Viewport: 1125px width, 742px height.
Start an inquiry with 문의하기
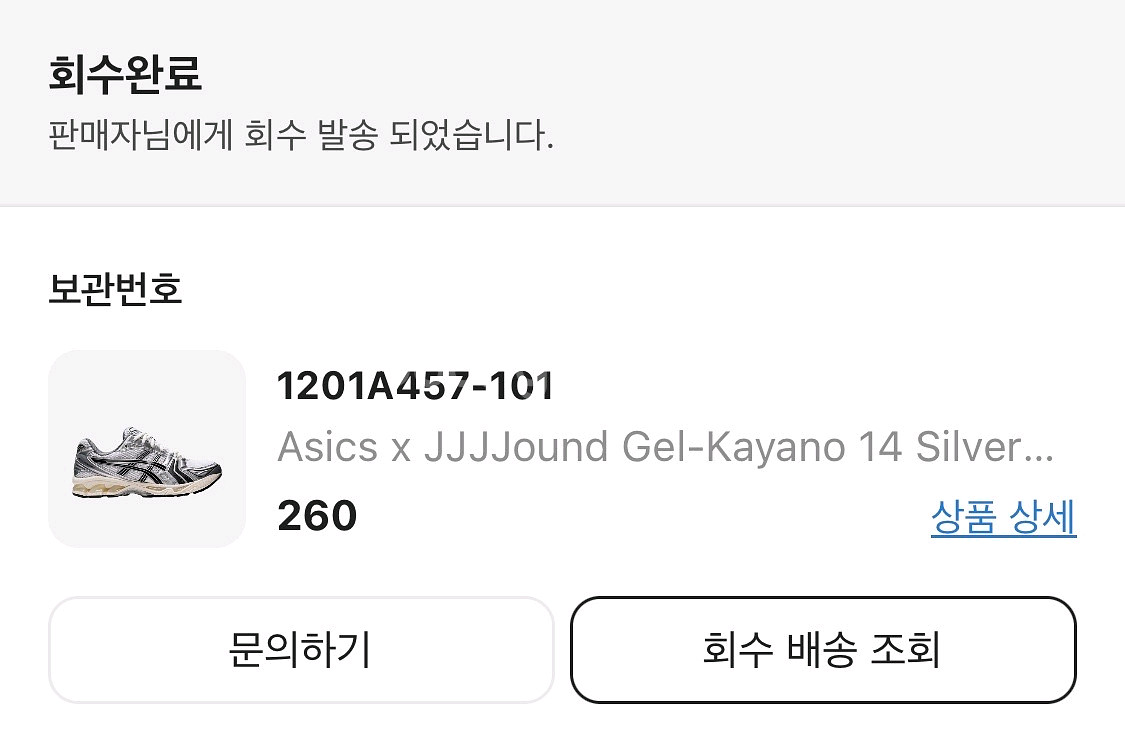(x=301, y=649)
